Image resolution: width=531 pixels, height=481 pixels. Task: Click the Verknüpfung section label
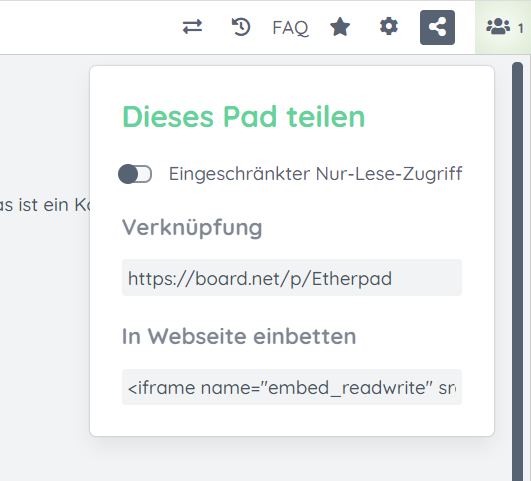tap(192, 228)
